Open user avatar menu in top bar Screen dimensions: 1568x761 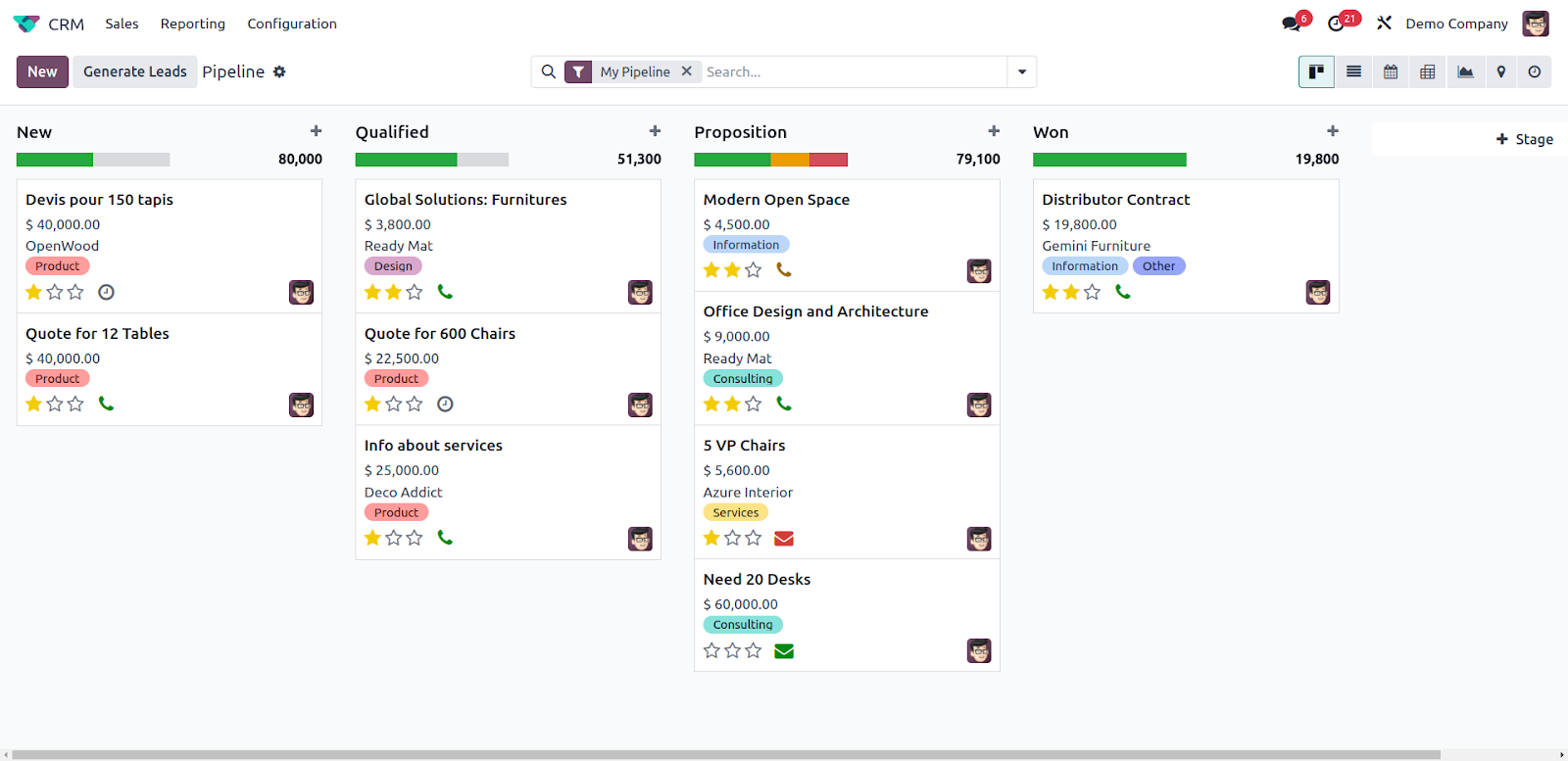[1536, 24]
